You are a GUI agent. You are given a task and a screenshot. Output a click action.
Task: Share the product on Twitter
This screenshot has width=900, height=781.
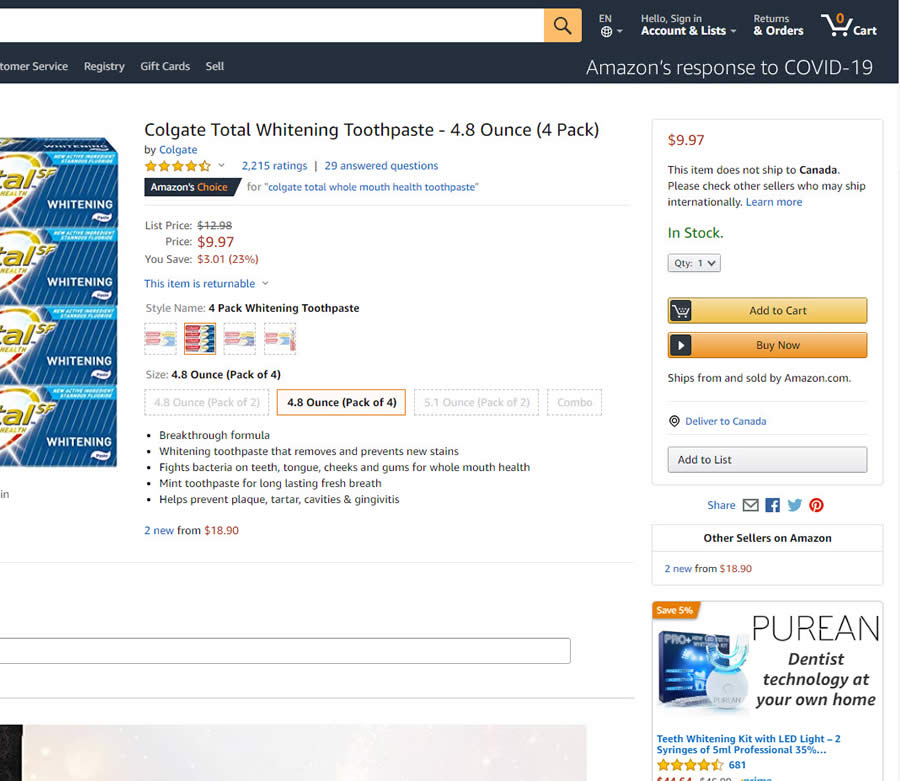794,505
